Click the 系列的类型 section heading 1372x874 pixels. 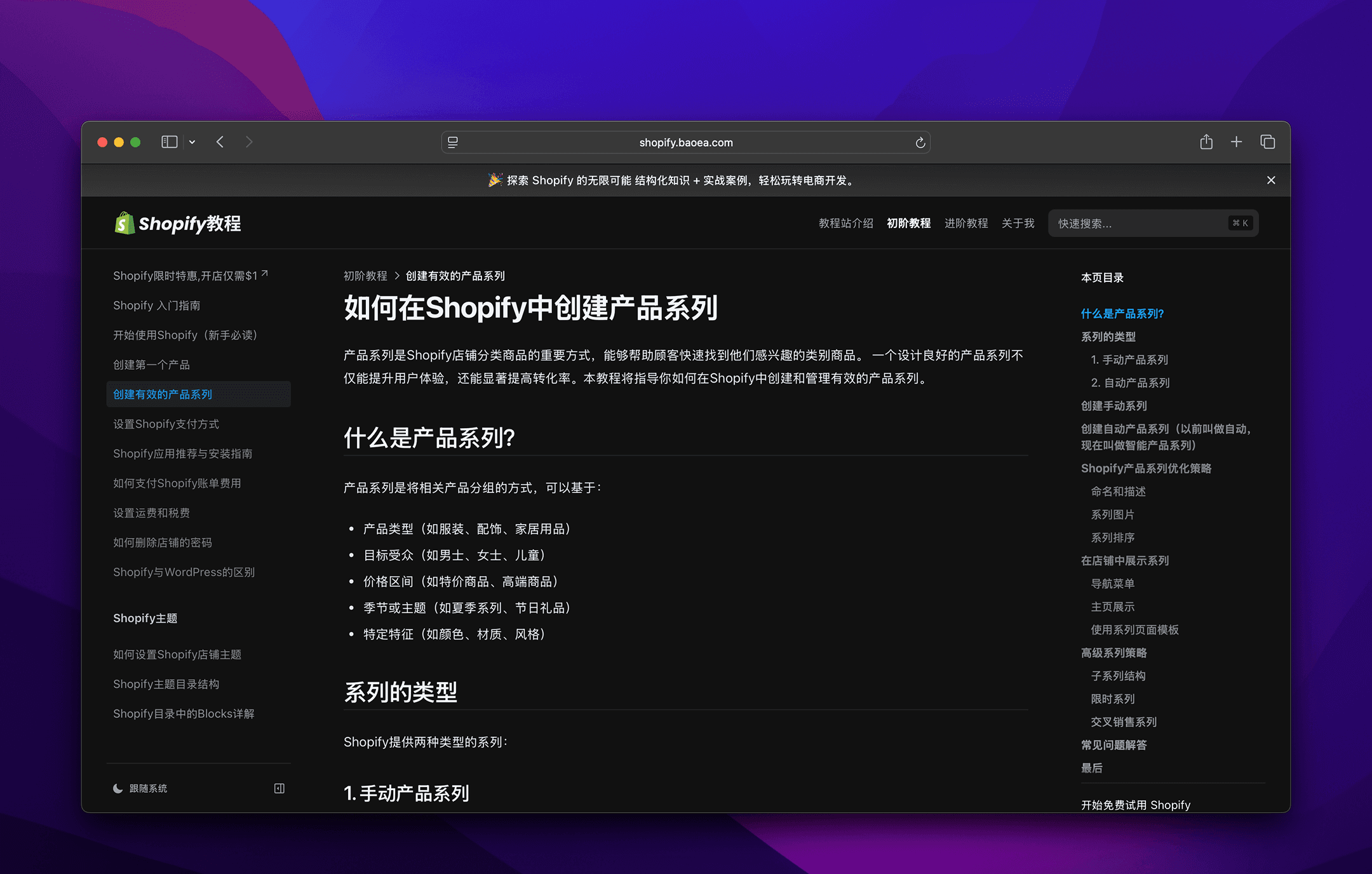[400, 692]
